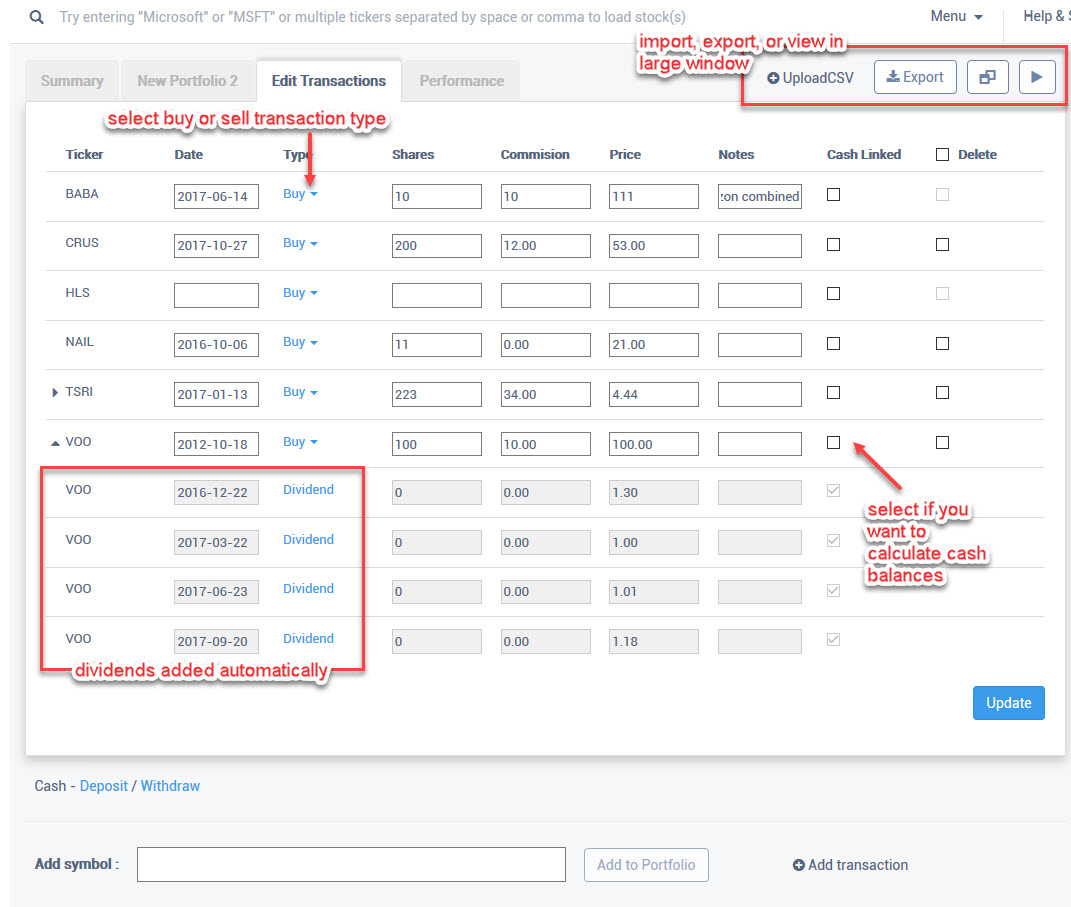Tick Delete checkbox for CRUS row

coord(942,244)
